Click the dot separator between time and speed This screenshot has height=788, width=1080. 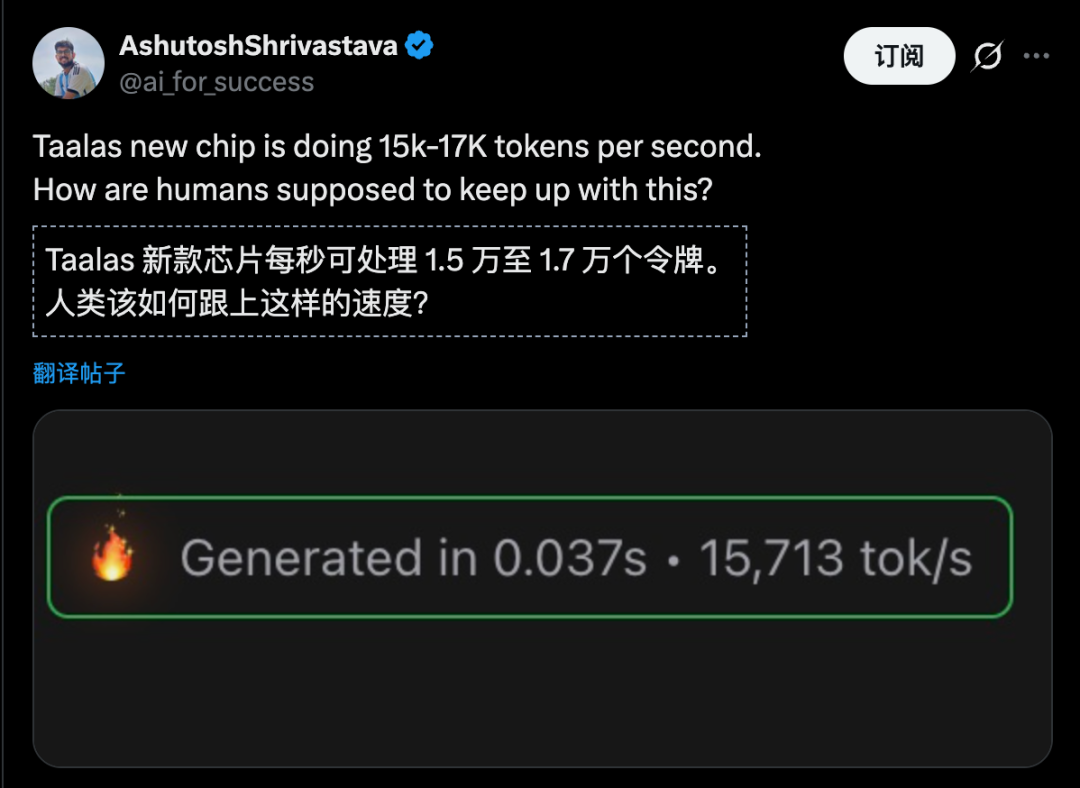point(674,561)
